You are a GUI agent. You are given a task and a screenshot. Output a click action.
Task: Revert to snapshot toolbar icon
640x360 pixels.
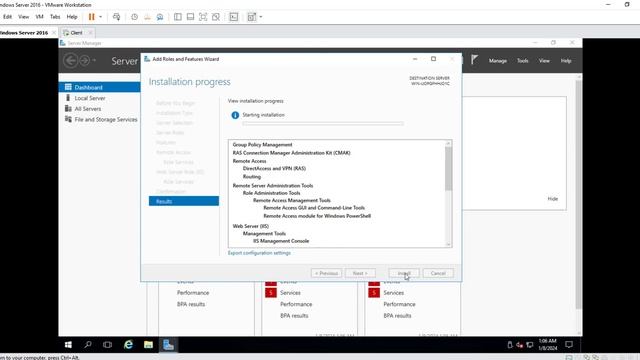click(x=147, y=17)
